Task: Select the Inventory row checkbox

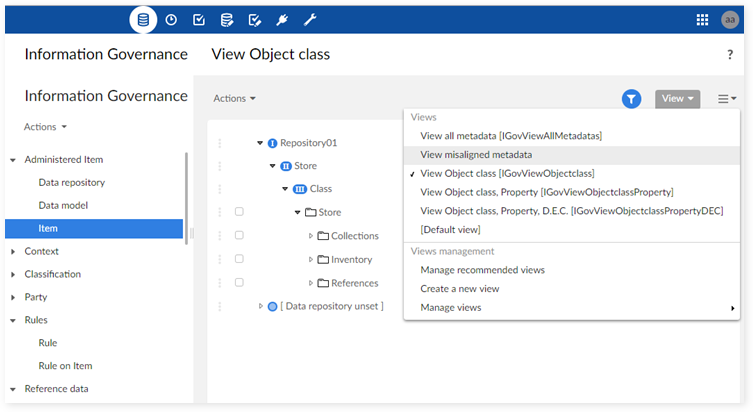Action: click(239, 259)
